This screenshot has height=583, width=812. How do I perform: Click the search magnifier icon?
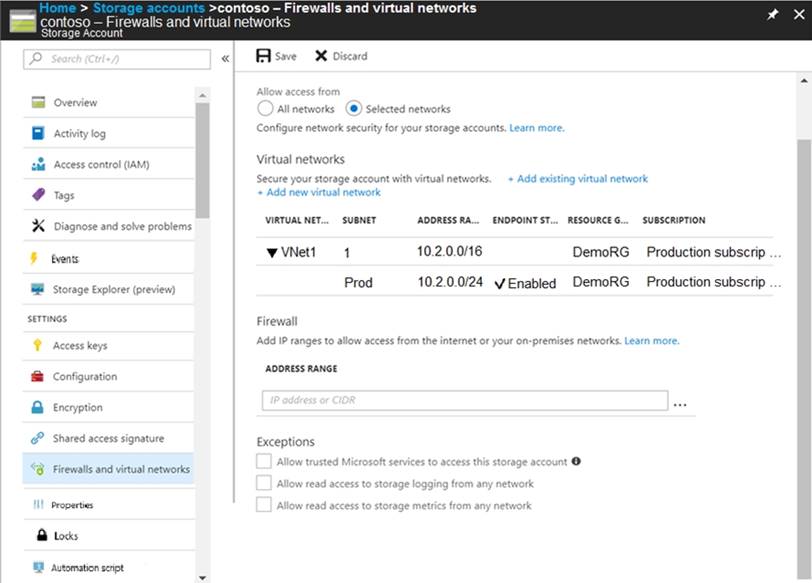point(36,59)
